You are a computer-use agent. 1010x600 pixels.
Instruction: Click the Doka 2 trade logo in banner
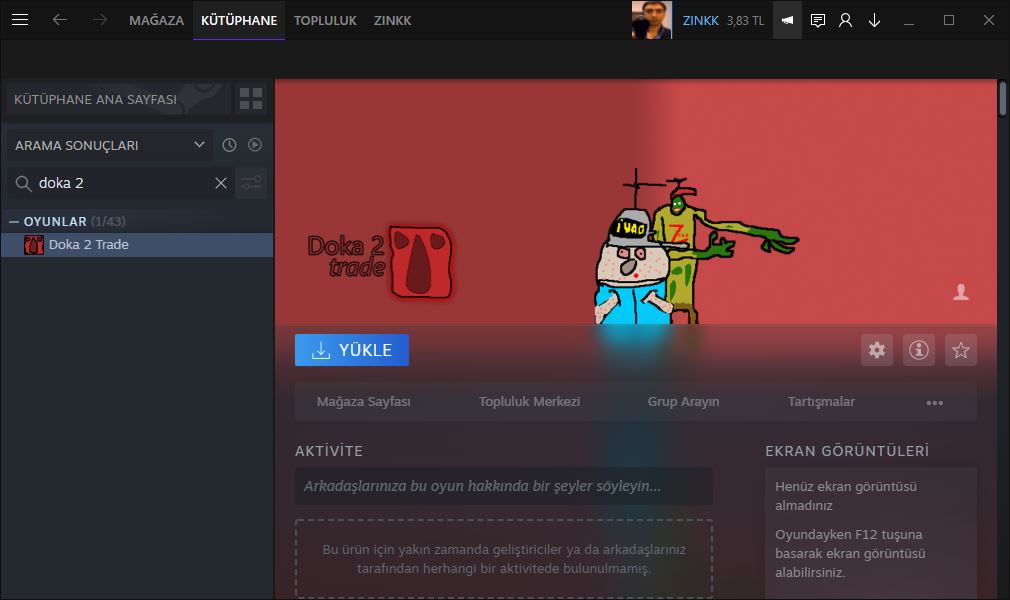point(379,261)
